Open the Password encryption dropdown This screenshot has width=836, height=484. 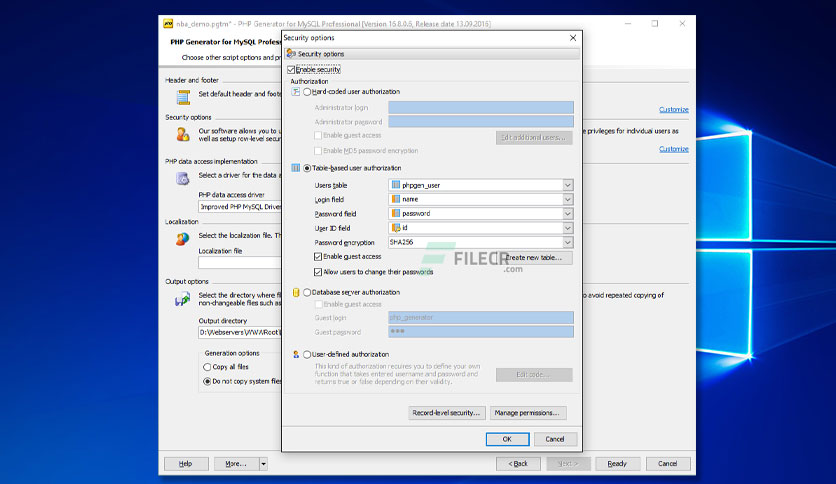click(568, 242)
